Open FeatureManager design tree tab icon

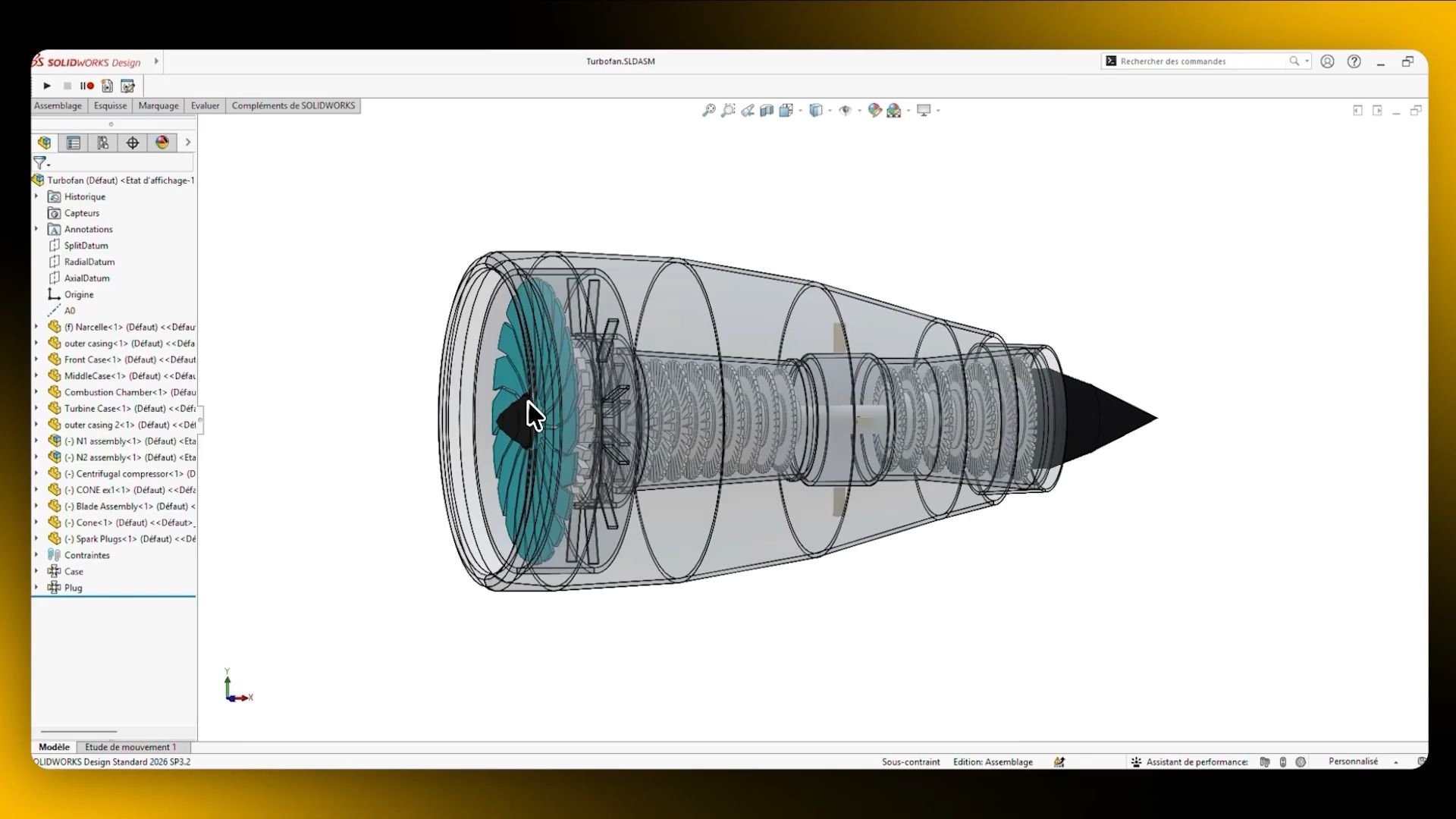(x=44, y=143)
